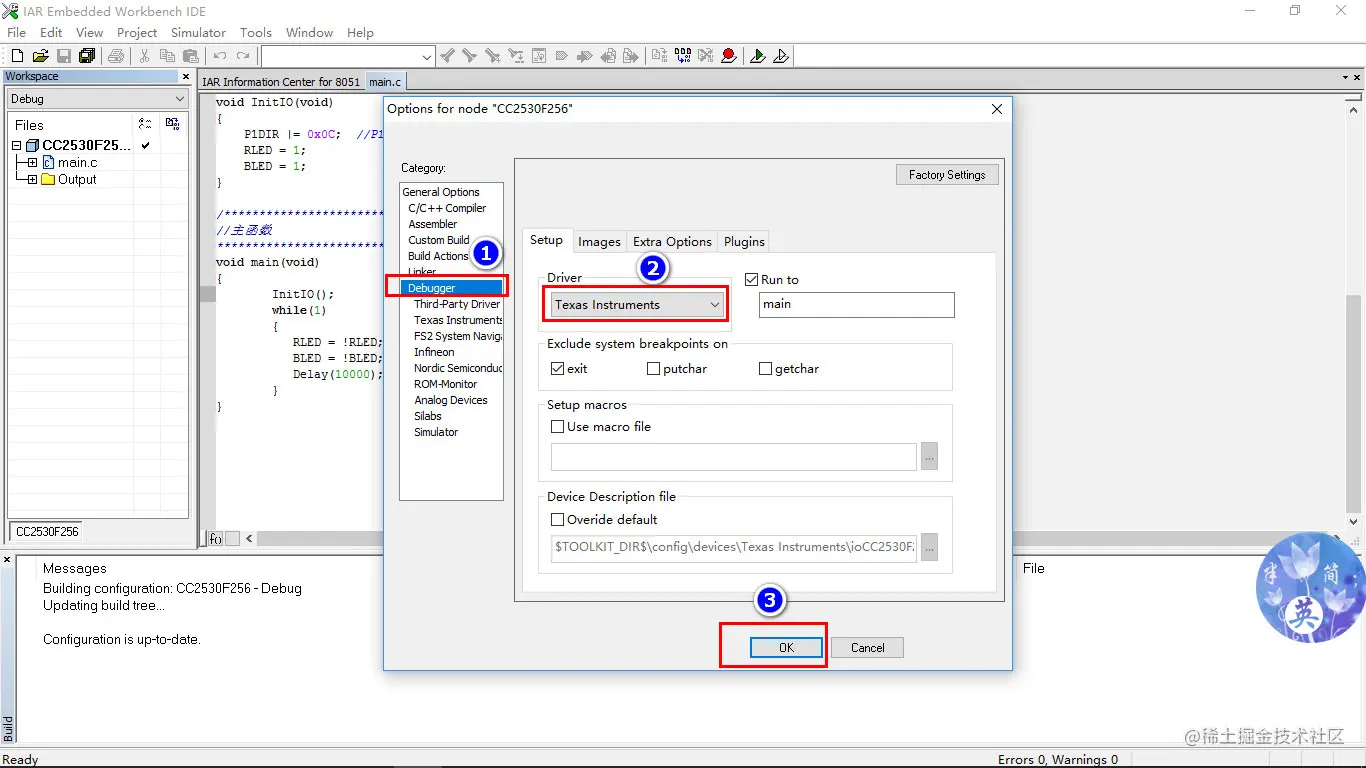Viewport: 1366px width, 768px height.
Task: Check the Overide default checkbox
Action: tap(558, 520)
